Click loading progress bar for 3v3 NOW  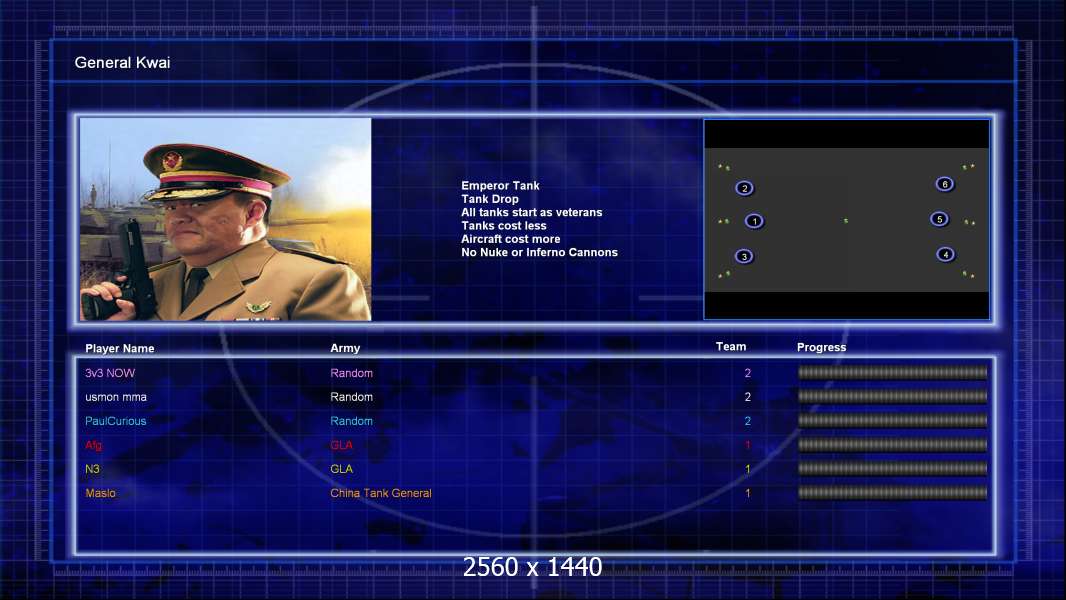(x=893, y=372)
